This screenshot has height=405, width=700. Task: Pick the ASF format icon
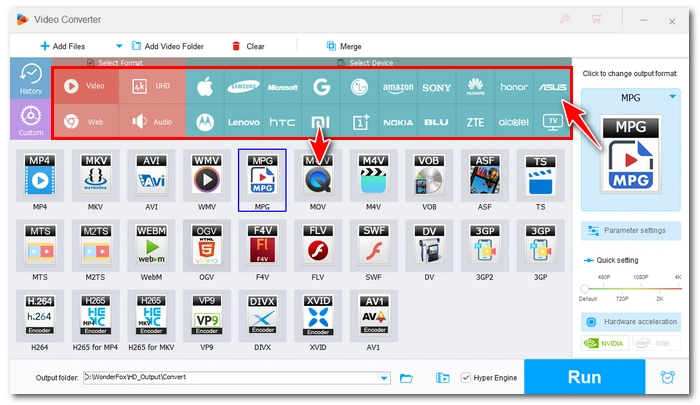[485, 175]
